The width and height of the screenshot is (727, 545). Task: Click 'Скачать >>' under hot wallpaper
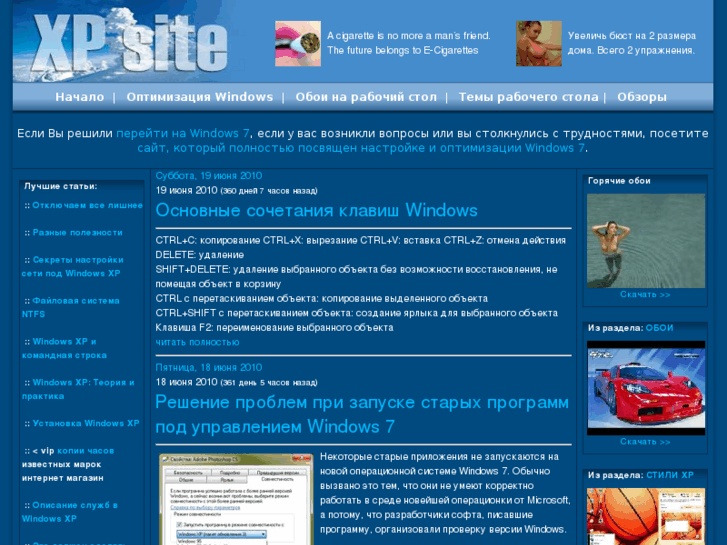645,295
